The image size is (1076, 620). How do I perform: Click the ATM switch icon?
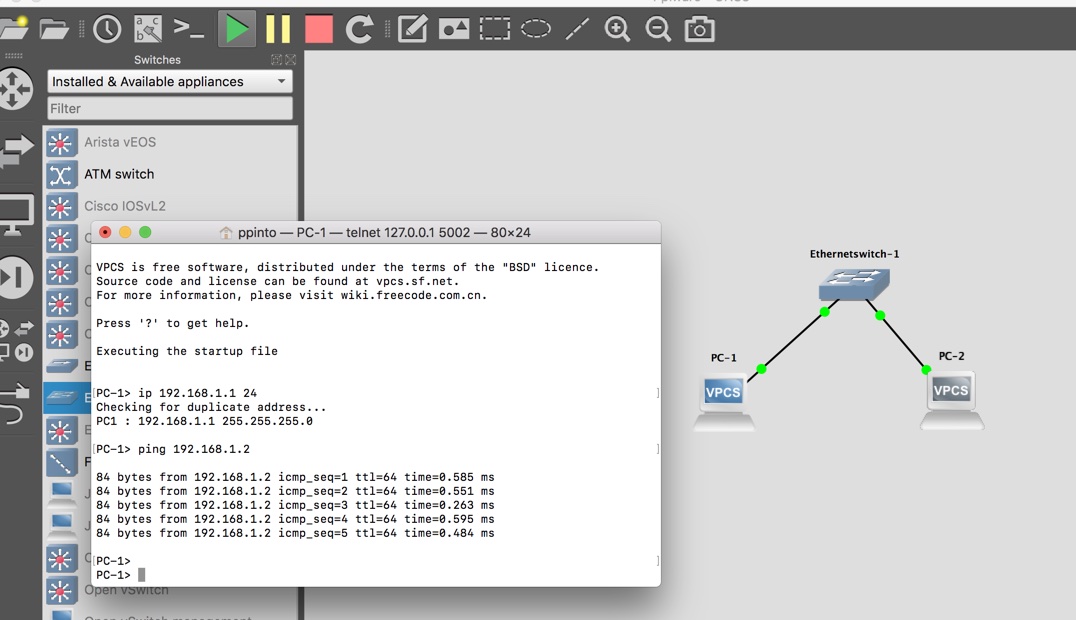[61, 175]
